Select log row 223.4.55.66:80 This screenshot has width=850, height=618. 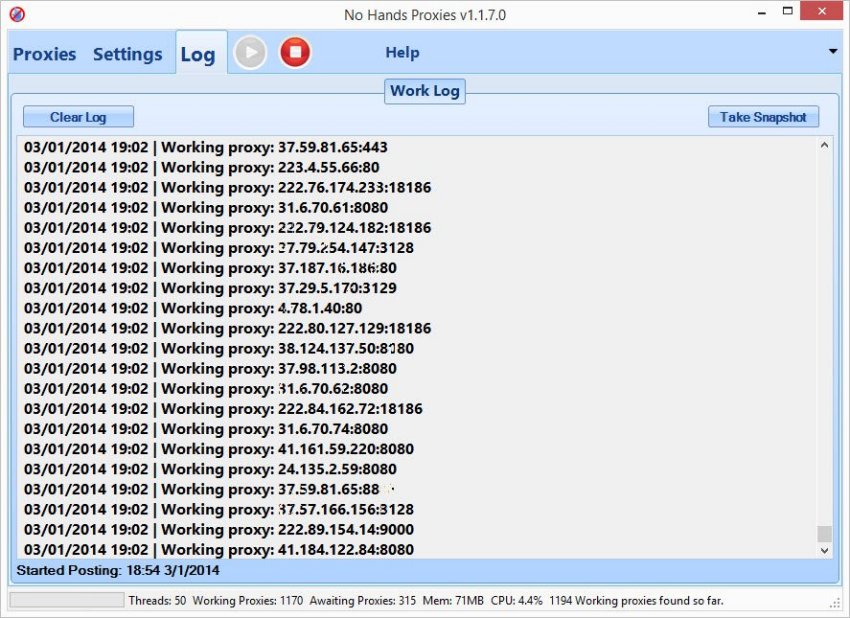202,168
